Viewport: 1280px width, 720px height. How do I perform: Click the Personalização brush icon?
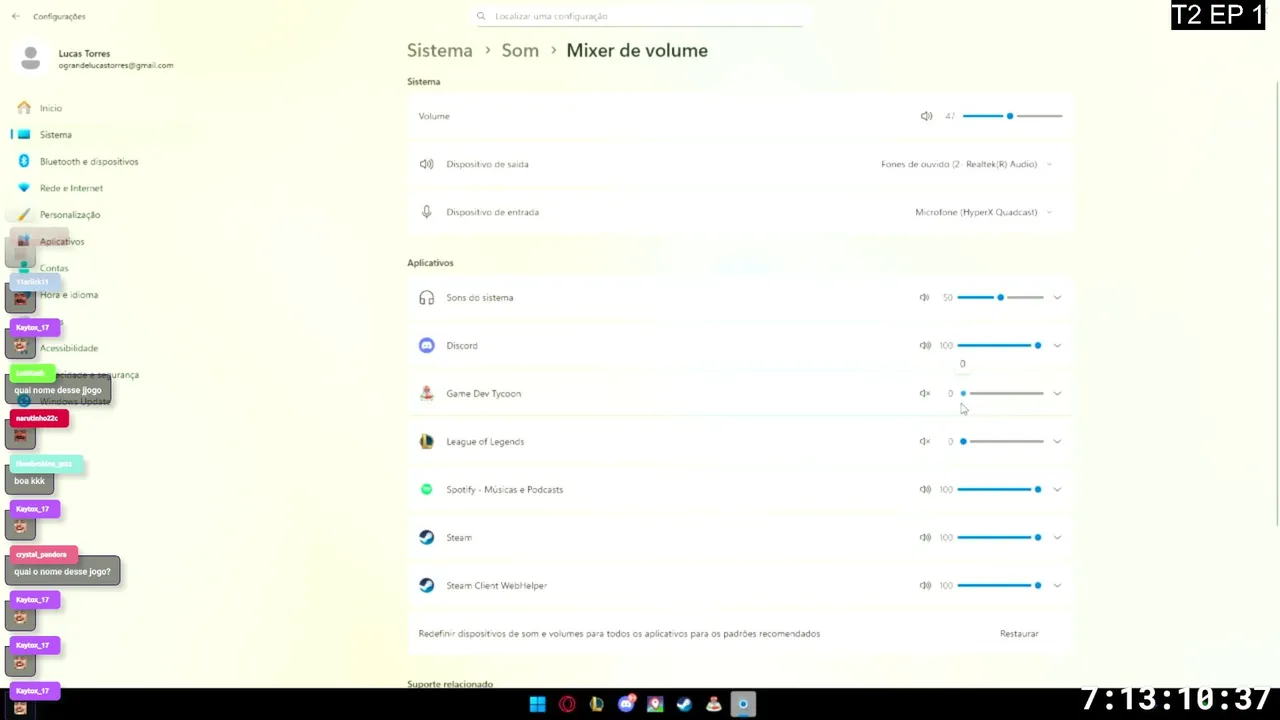pos(24,215)
